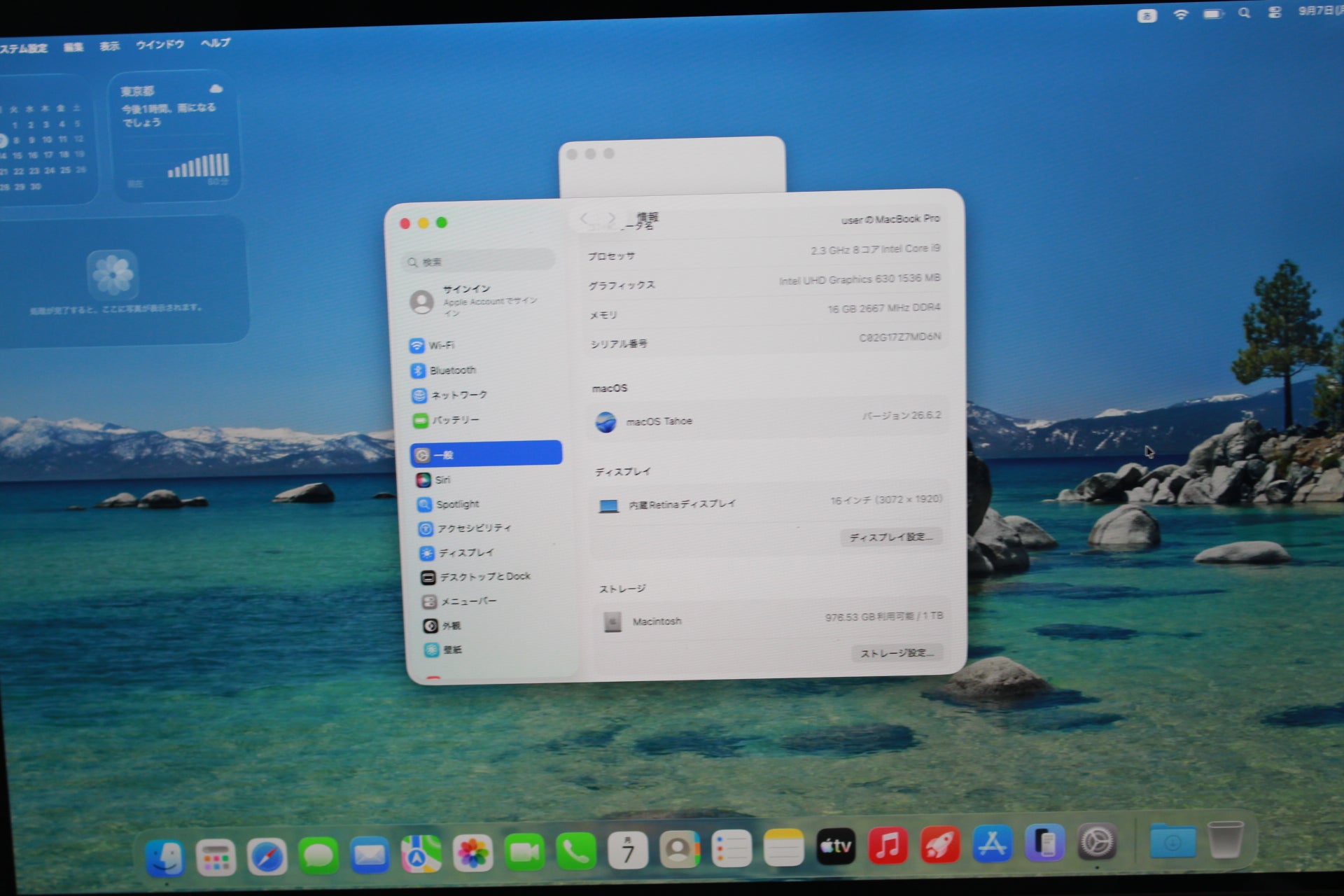Go back with the toolbar back arrow

[x=584, y=219]
